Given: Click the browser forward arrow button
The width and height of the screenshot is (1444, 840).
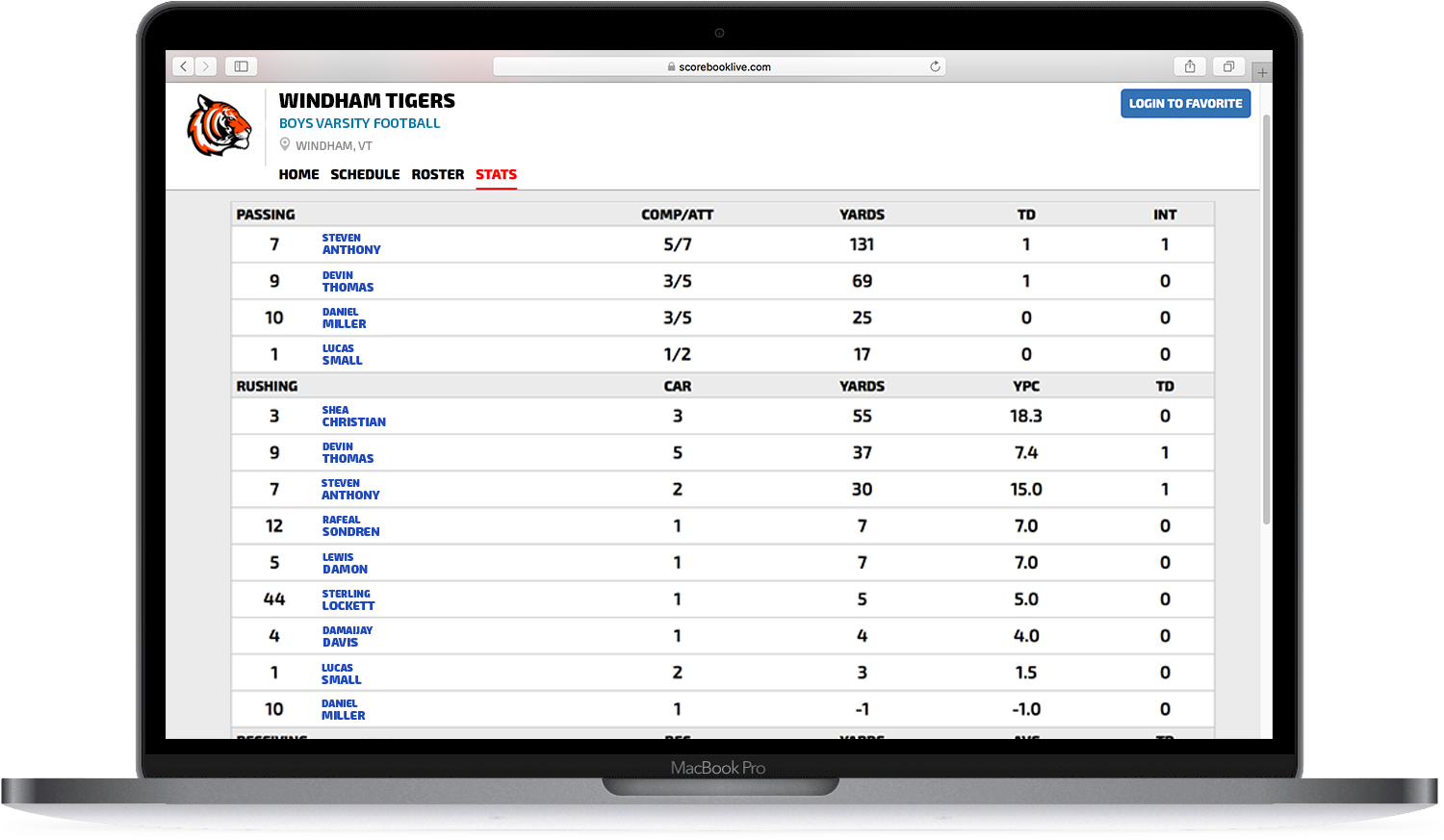Looking at the screenshot, I should tap(206, 66).
